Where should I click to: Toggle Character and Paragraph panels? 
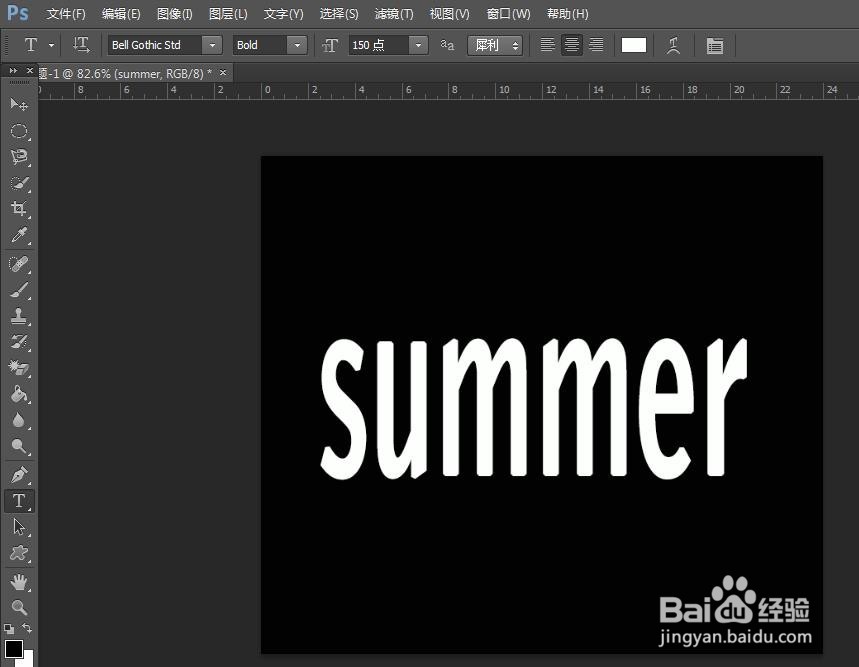click(x=715, y=45)
